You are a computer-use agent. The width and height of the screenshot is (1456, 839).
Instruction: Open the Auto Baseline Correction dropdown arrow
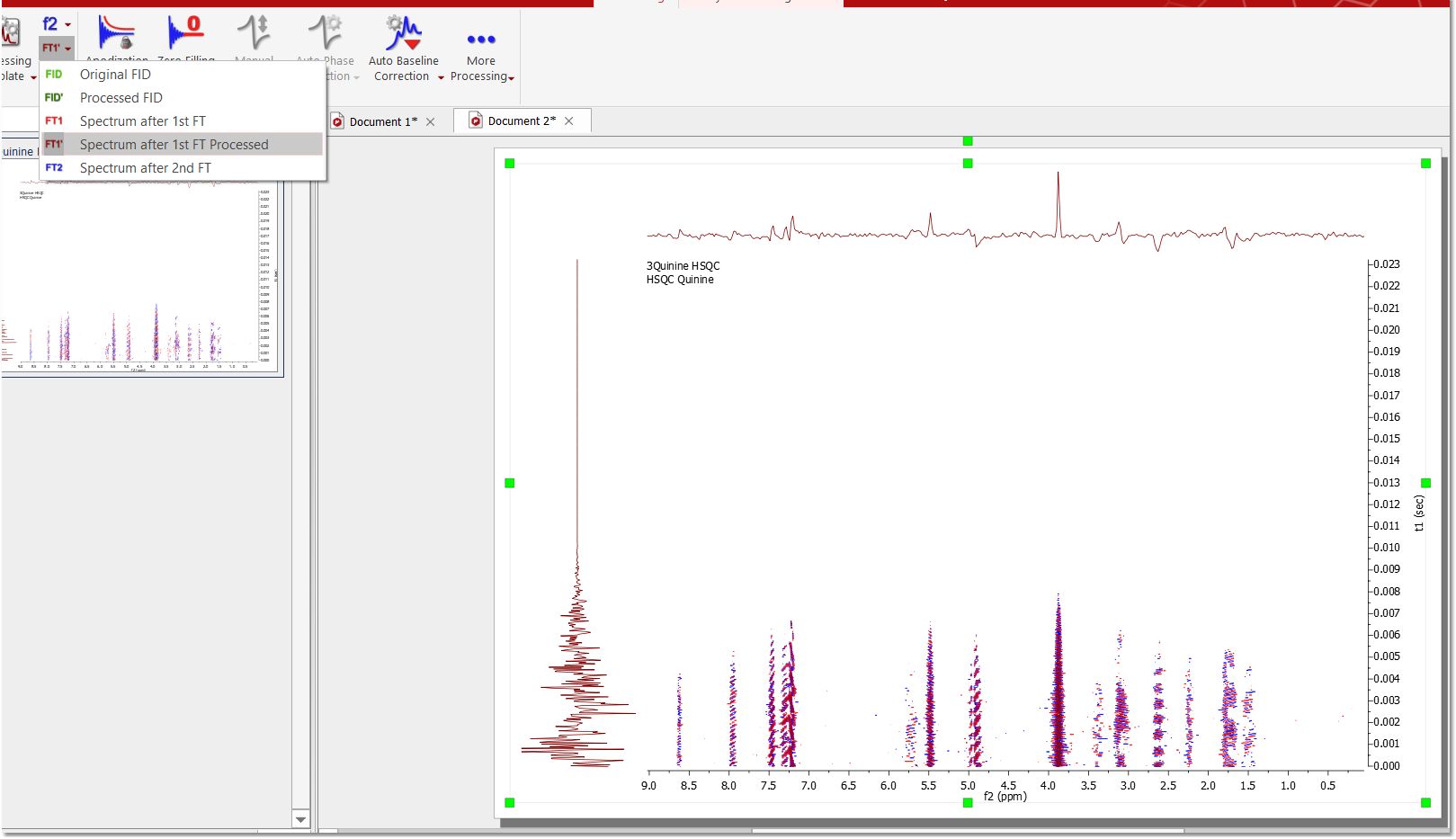pyautogui.click(x=441, y=77)
